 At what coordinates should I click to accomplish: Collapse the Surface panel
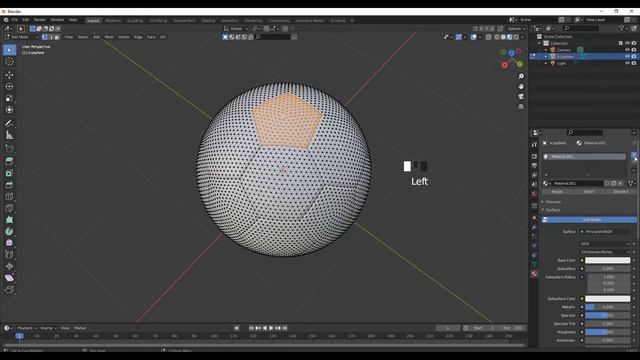click(553, 210)
